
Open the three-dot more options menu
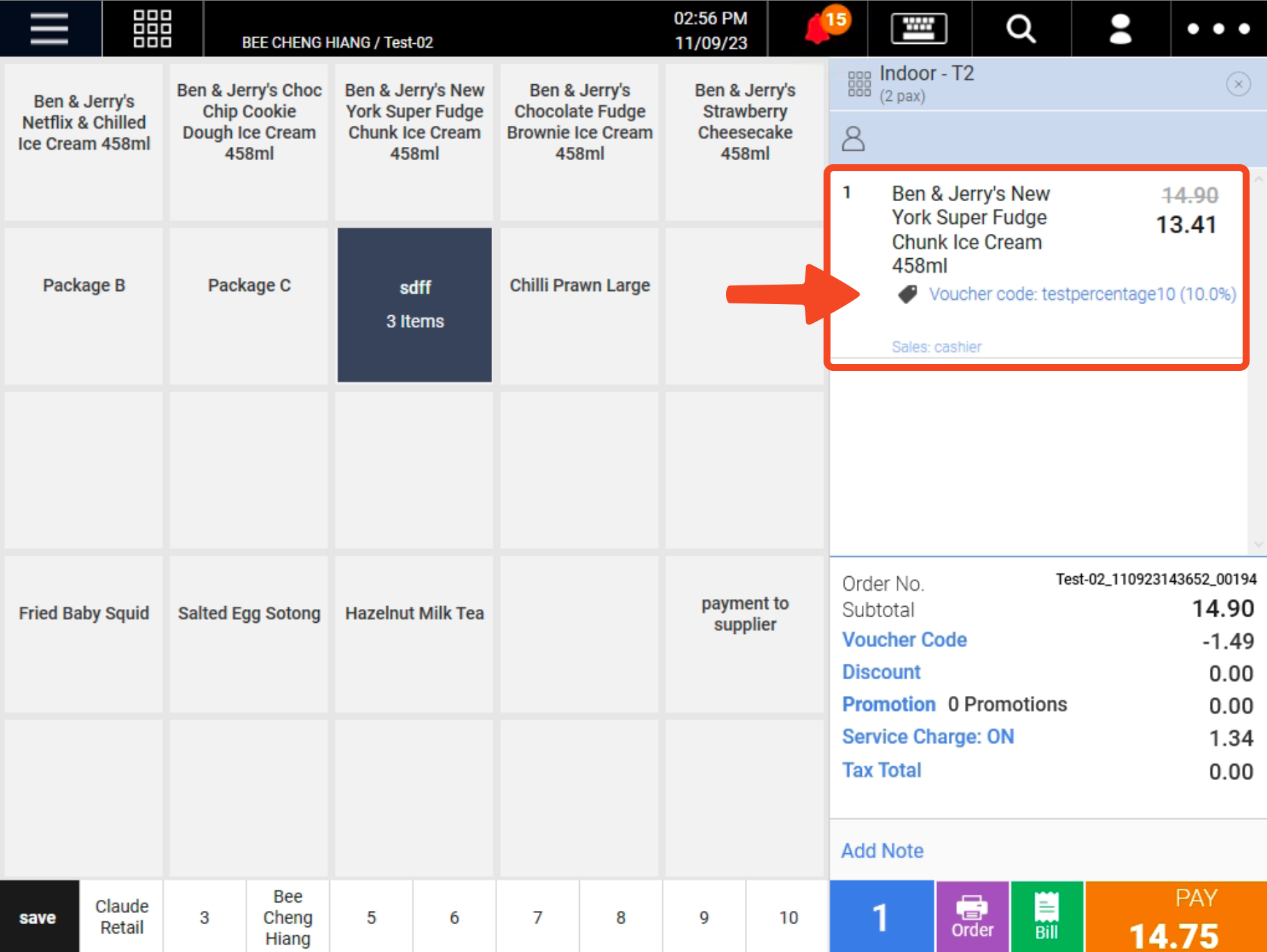tap(1218, 29)
